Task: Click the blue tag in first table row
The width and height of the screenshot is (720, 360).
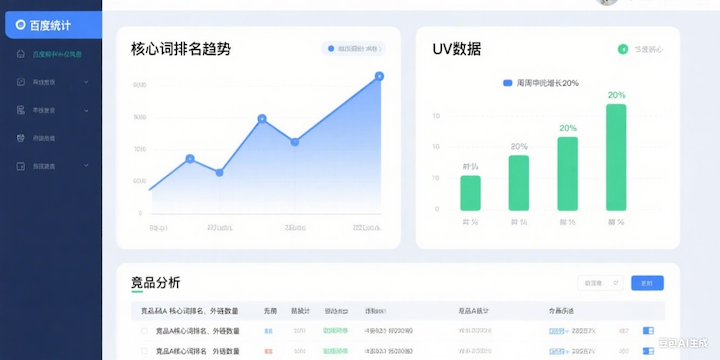Action: 268,331
